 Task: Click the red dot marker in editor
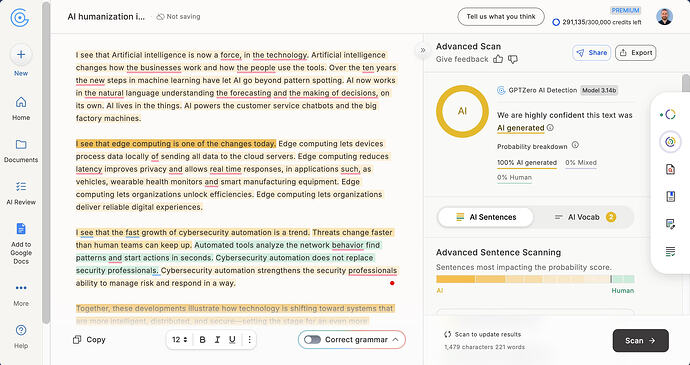click(392, 283)
